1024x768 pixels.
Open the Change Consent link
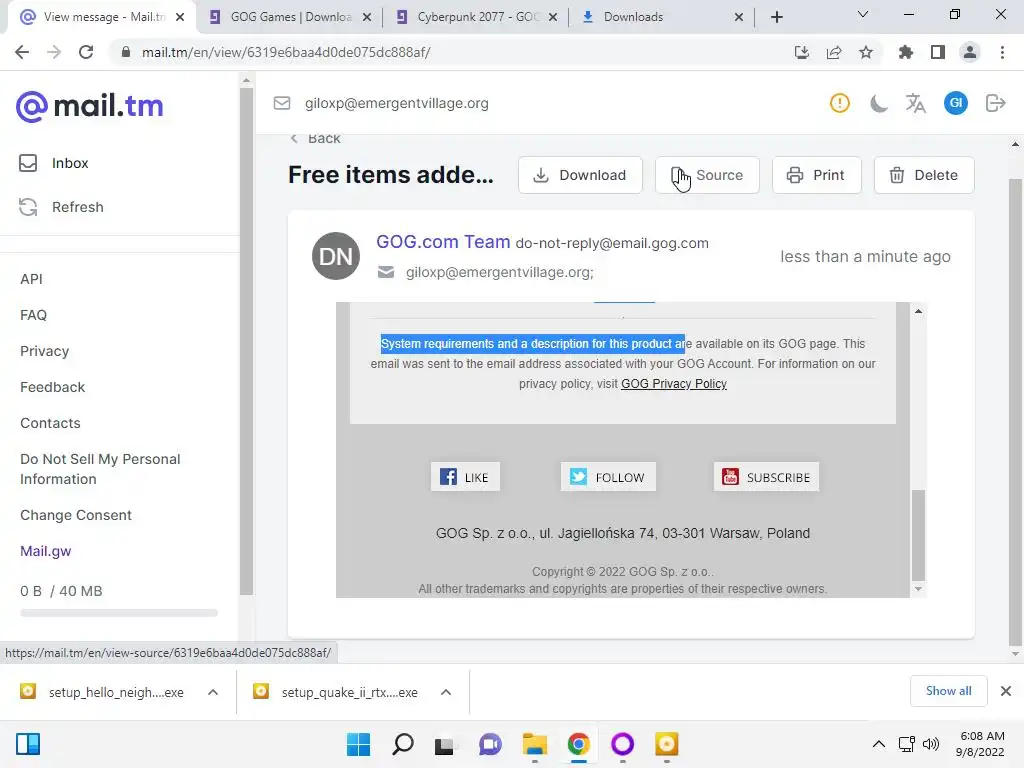76,515
